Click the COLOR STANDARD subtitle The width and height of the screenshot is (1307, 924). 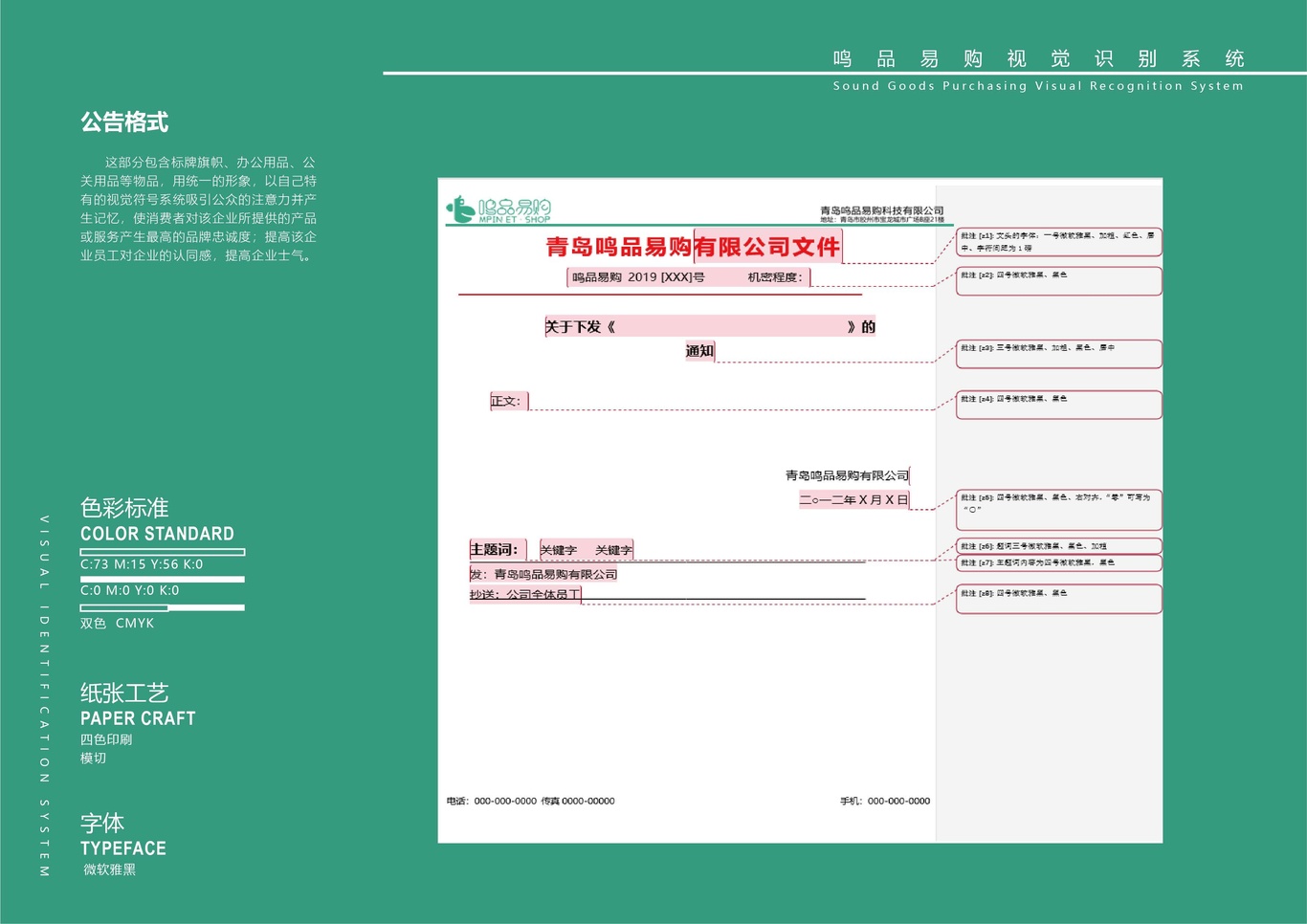pyautogui.click(x=157, y=534)
